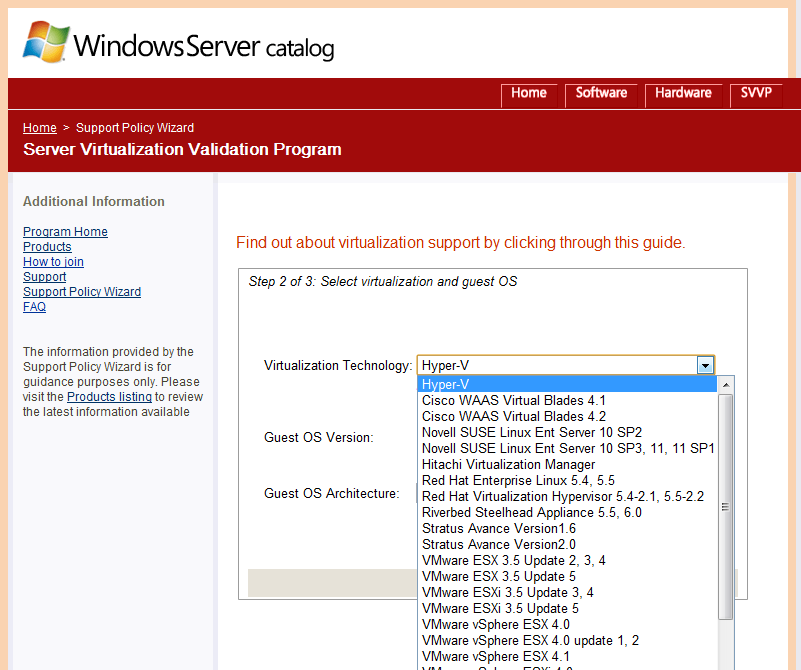Open the Products sidebar link
Image resolution: width=801 pixels, height=670 pixels.
click(47, 247)
